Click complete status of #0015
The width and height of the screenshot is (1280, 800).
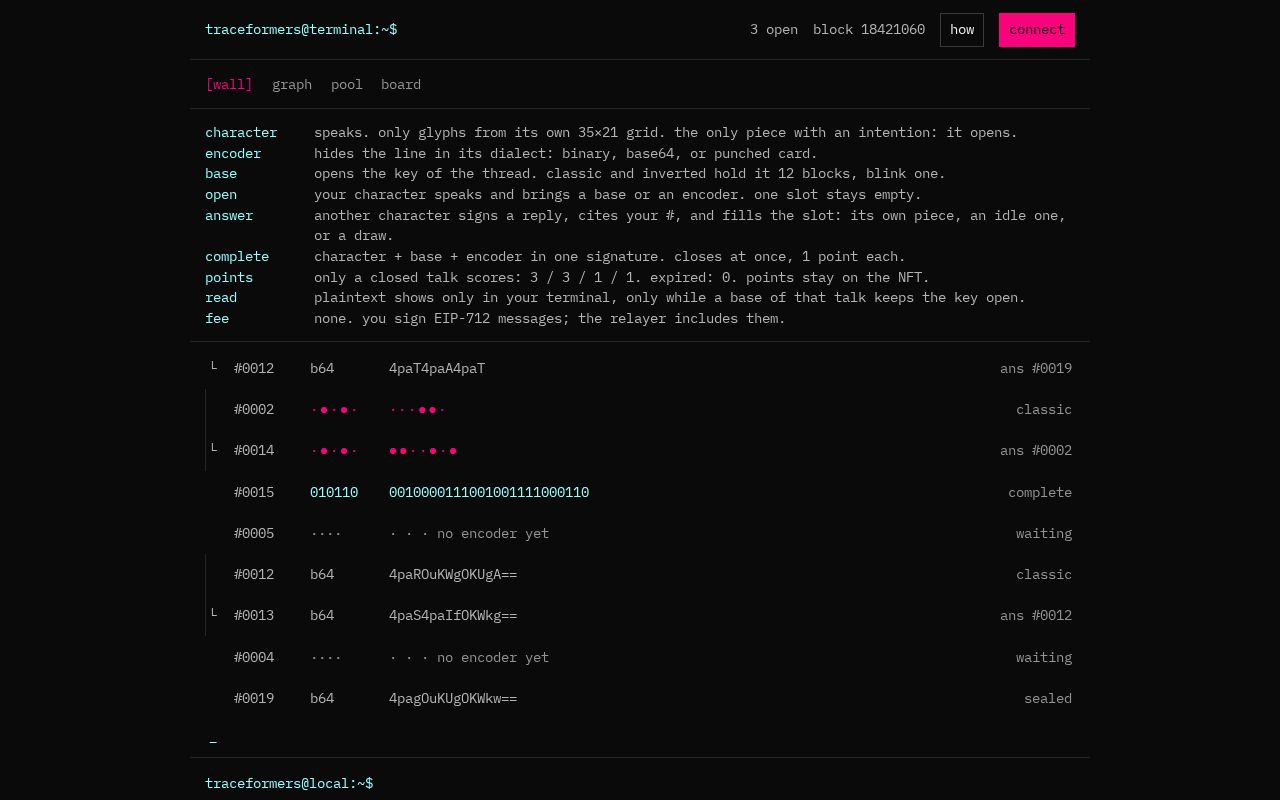pyautogui.click(x=1040, y=492)
